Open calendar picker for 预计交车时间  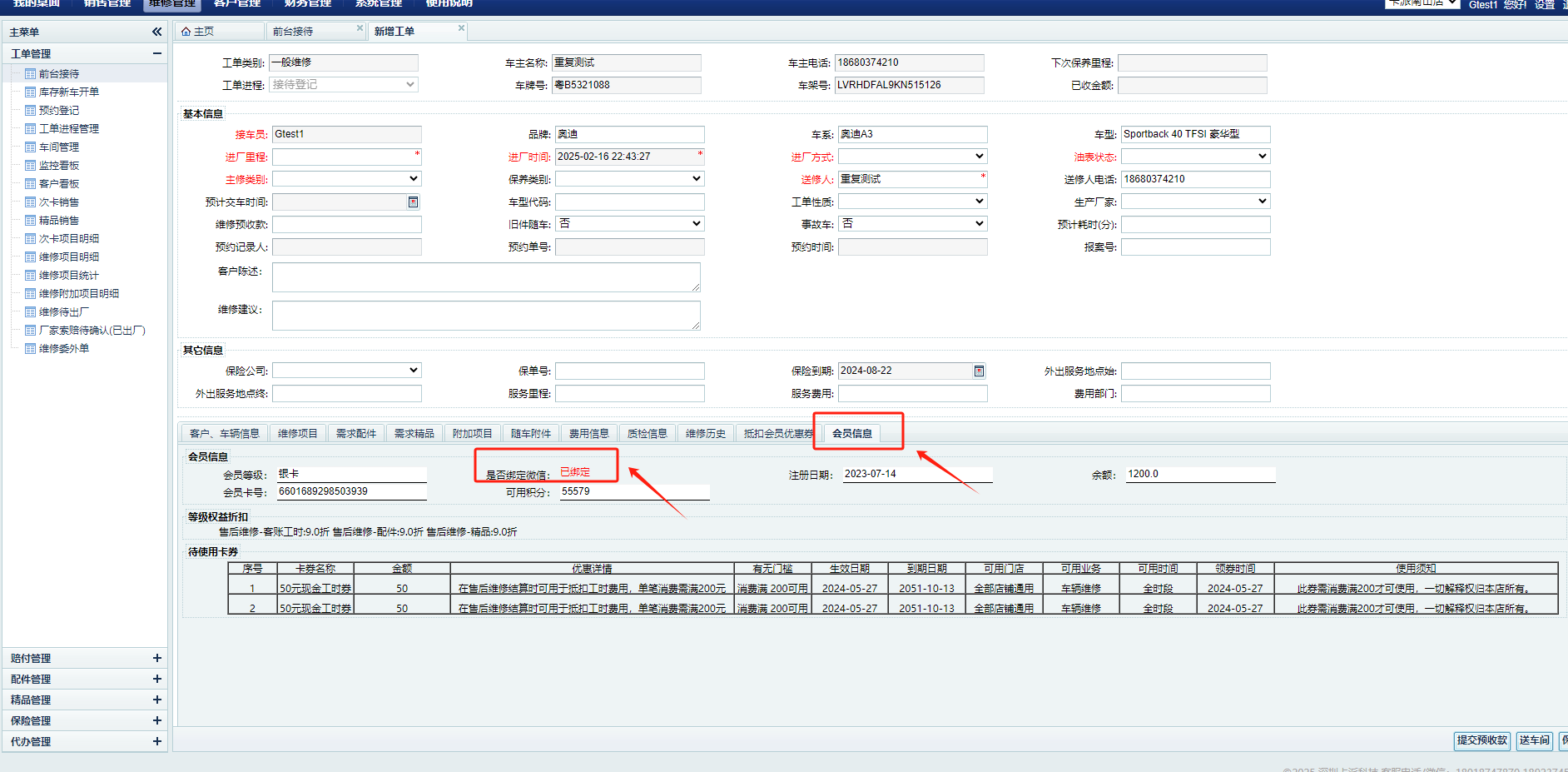(413, 202)
